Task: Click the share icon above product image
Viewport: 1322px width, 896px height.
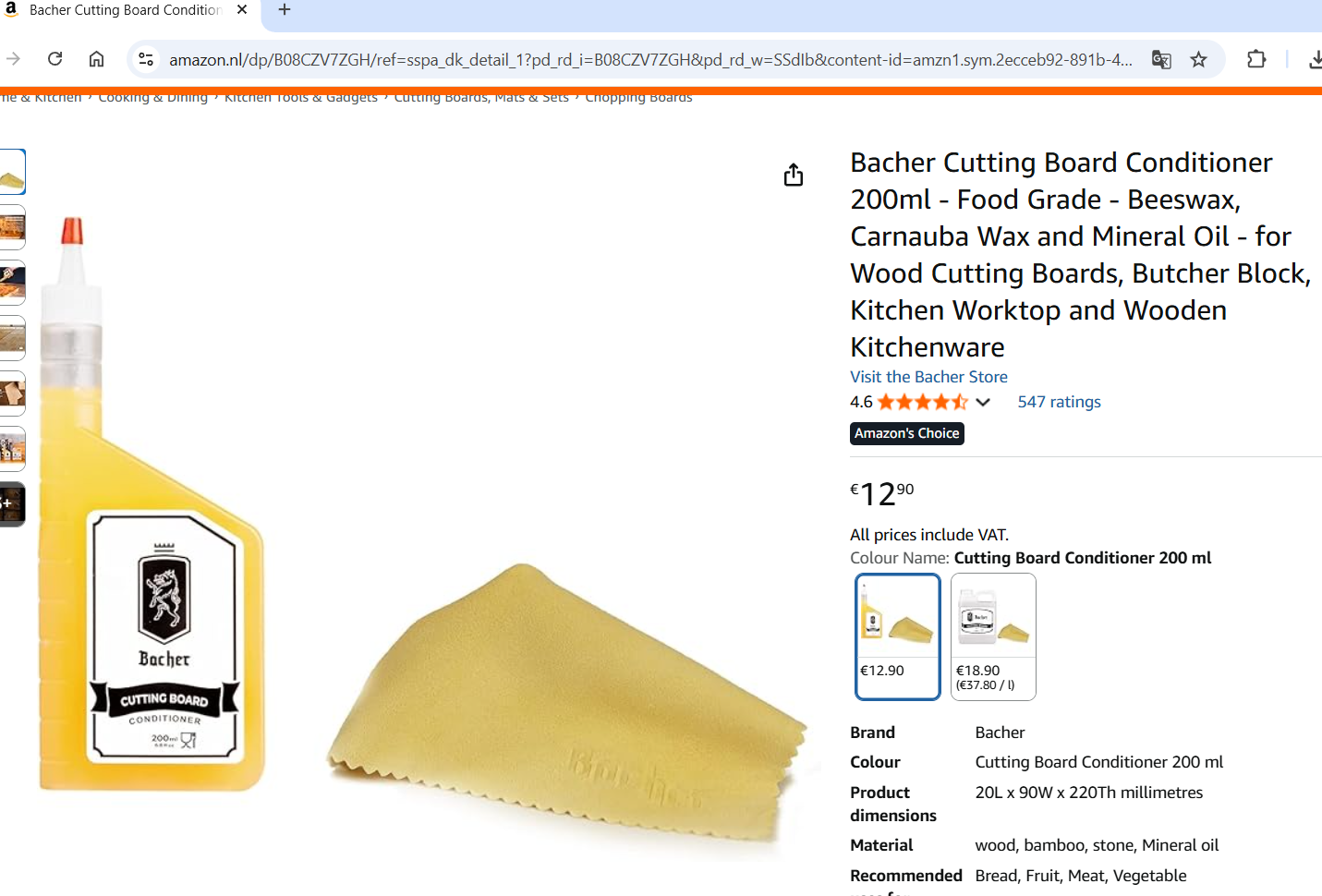Action: point(794,175)
